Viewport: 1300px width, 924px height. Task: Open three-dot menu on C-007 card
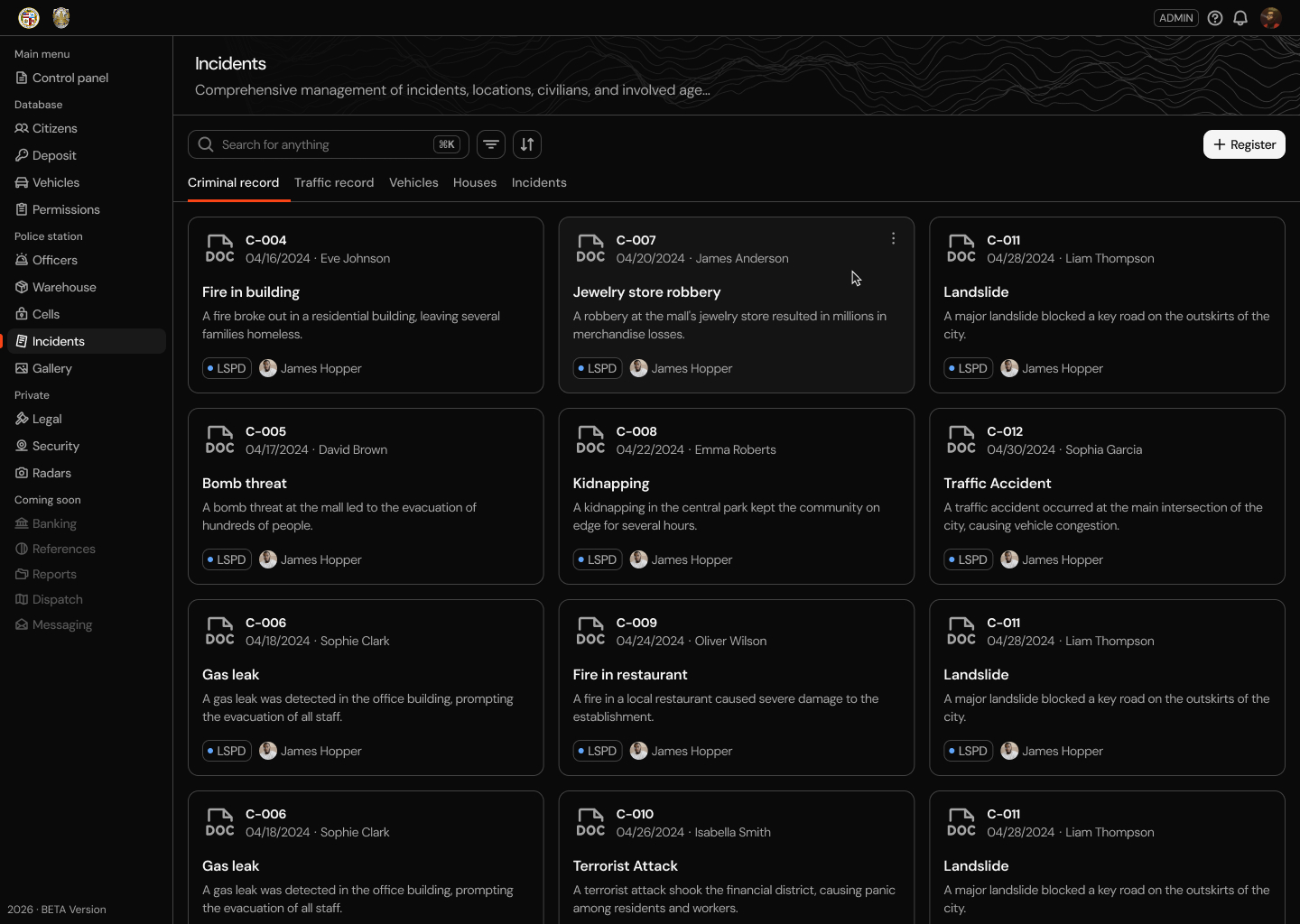(893, 238)
